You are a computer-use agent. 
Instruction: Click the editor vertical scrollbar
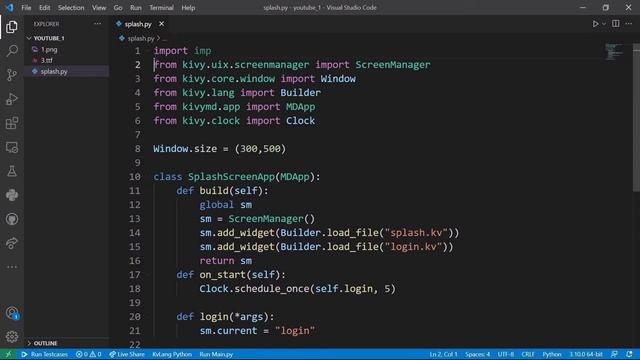point(636,118)
